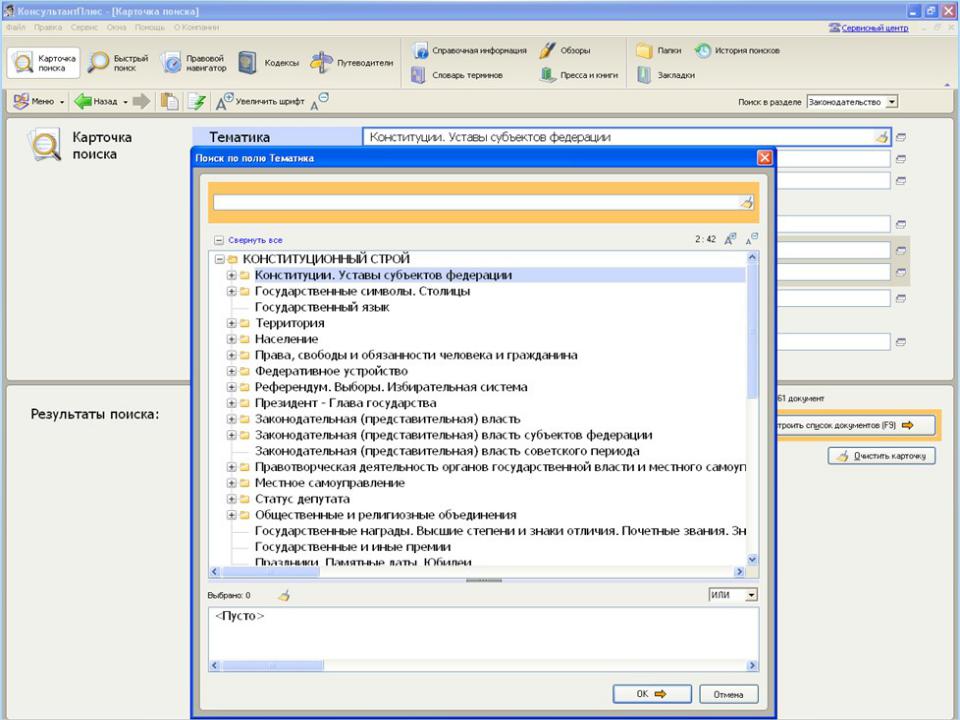Open Словарь терминов
Image resolution: width=960 pixels, height=720 pixels.
[x=457, y=75]
